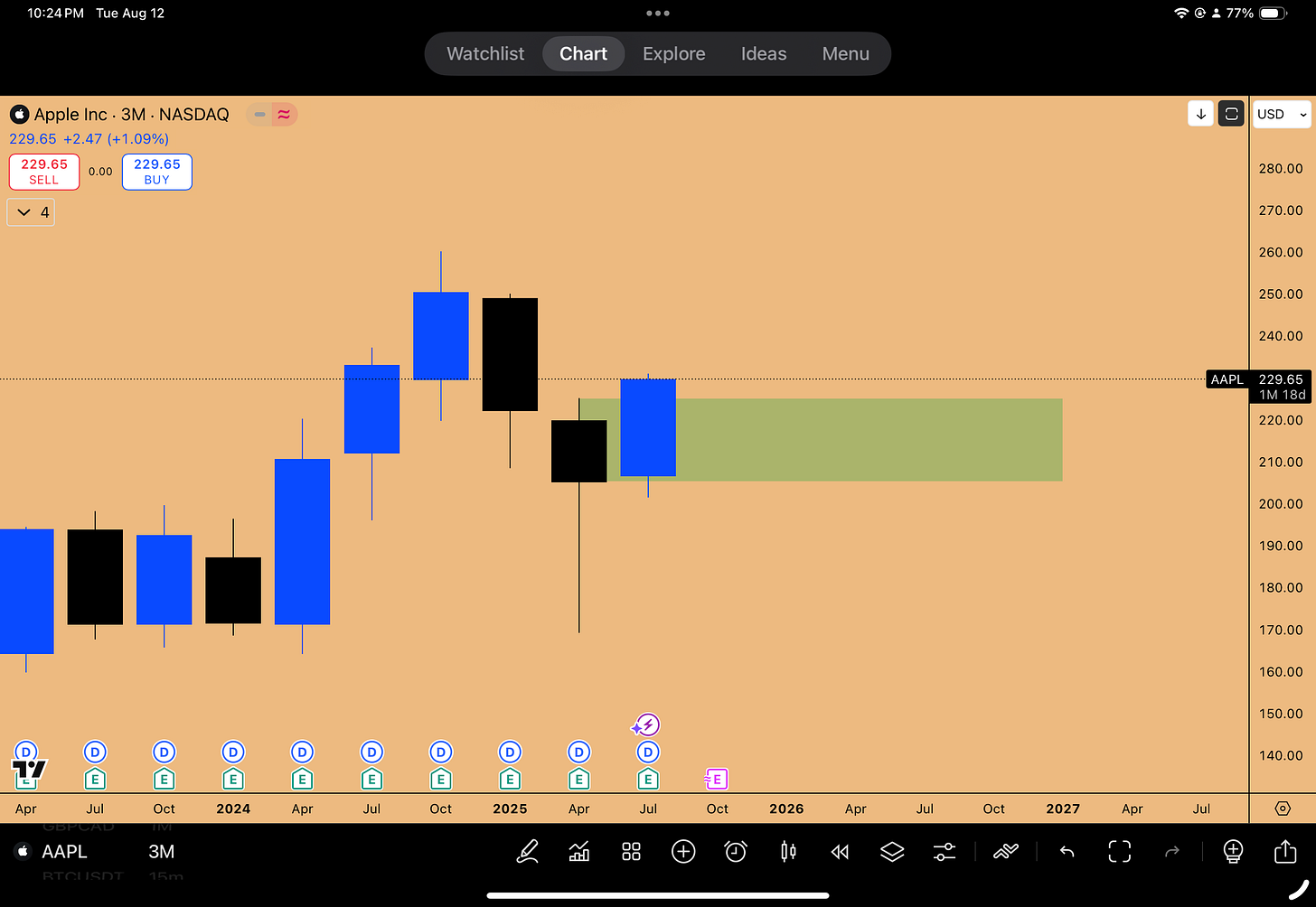
Task: Tap the 140.00 price axis label
Action: point(1281,755)
